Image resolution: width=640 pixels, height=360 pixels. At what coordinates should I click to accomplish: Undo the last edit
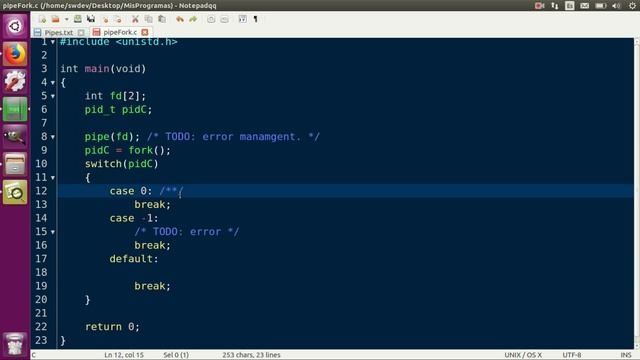180,19
